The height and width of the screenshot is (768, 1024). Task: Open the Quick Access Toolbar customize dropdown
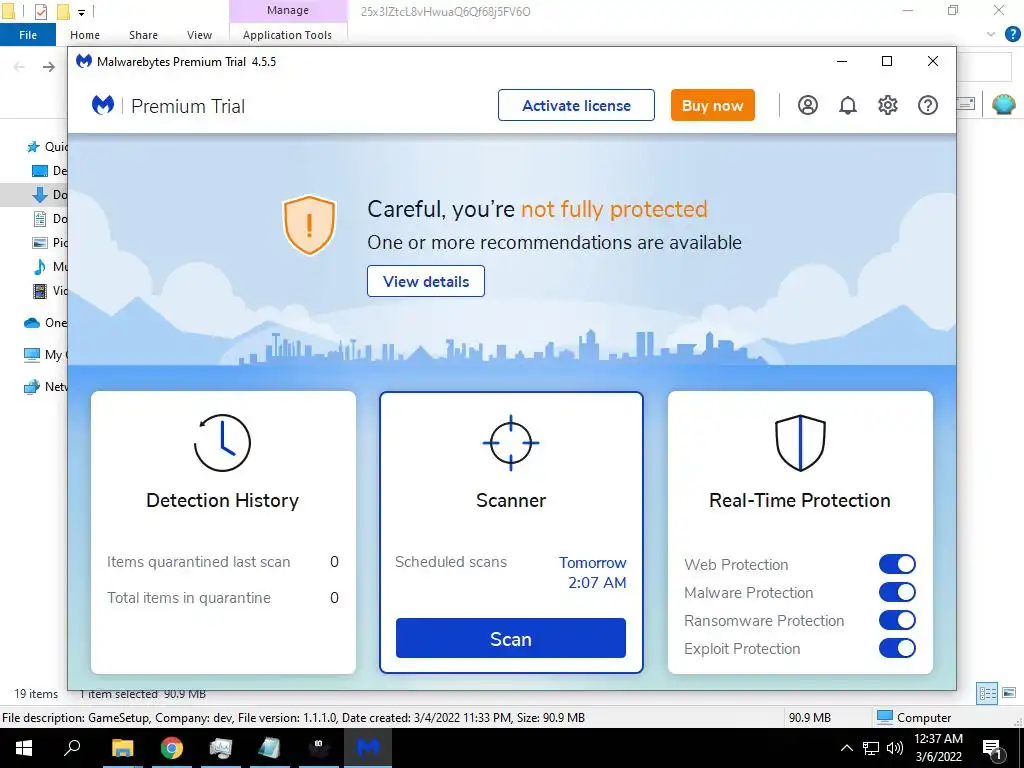(x=82, y=12)
